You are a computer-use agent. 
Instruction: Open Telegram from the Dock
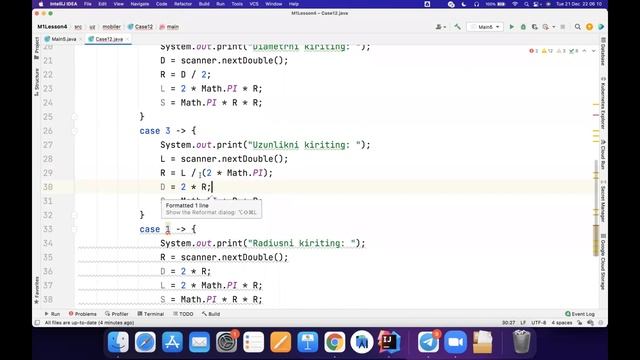point(428,342)
